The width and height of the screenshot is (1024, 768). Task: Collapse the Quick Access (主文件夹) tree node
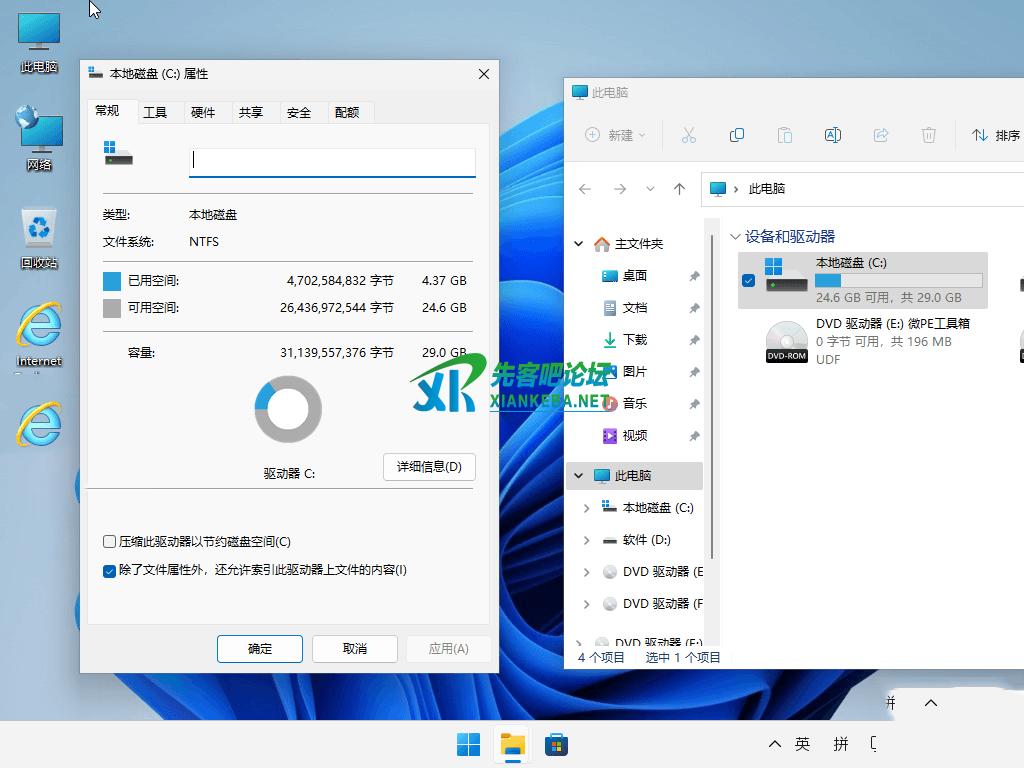pyautogui.click(x=578, y=244)
